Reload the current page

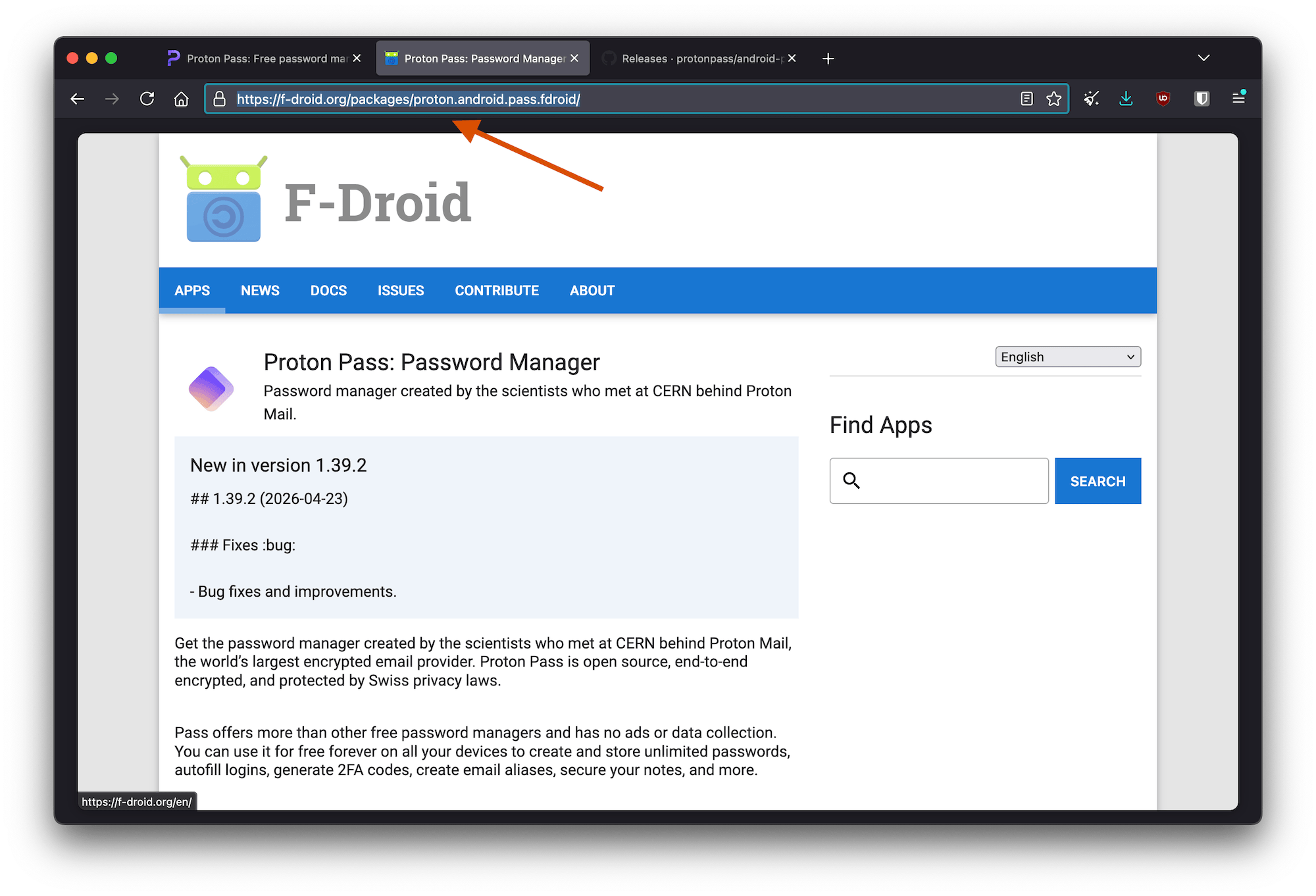pyautogui.click(x=147, y=99)
